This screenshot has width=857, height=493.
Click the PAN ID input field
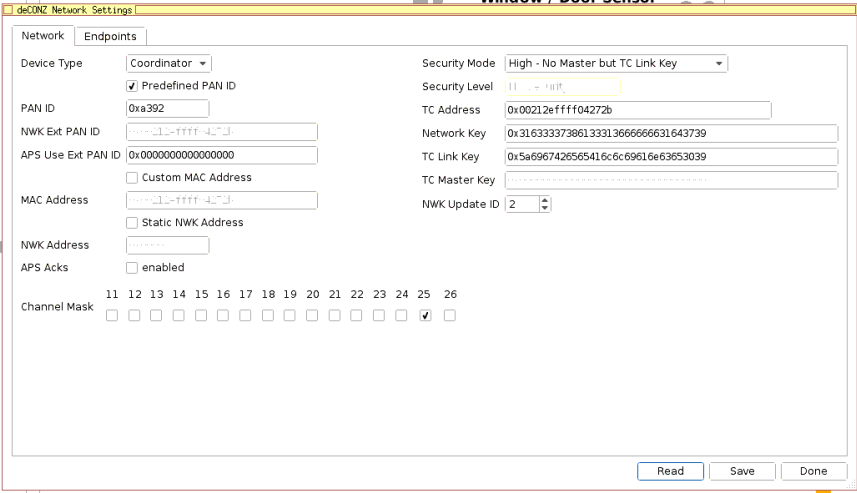click(167, 108)
